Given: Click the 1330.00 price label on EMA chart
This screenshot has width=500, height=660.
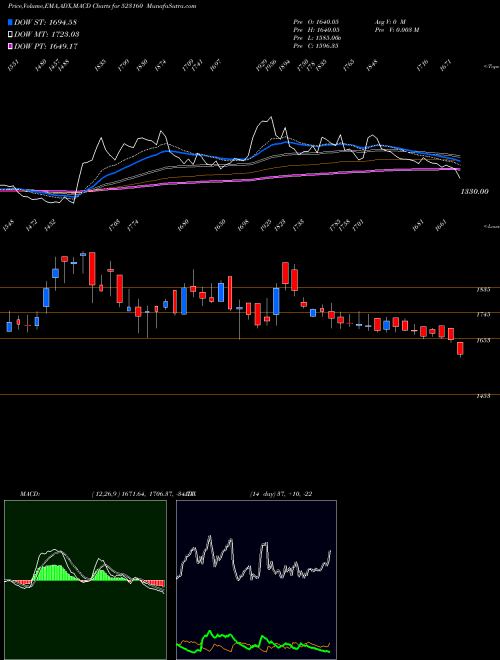Looking at the screenshot, I should 474,192.
